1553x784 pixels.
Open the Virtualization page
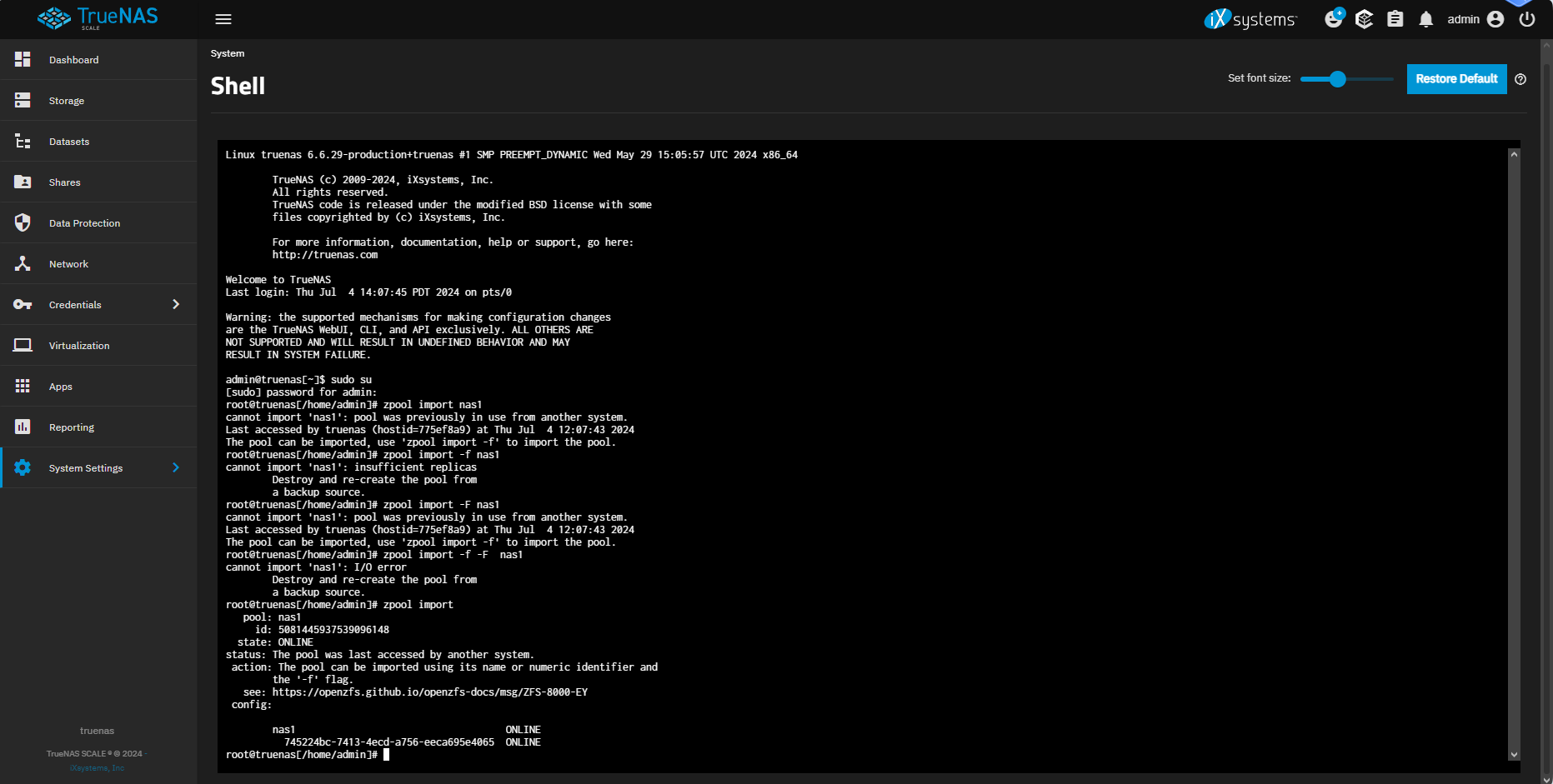pos(79,346)
